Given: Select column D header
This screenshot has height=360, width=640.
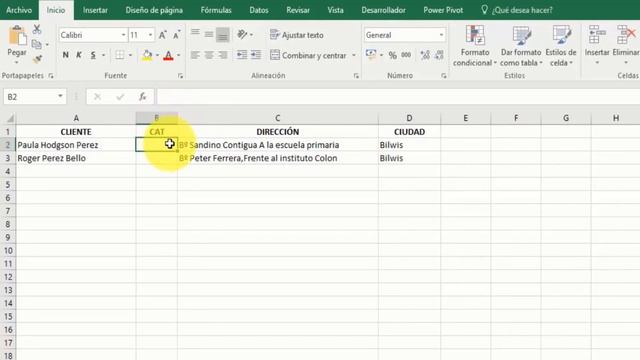Looking at the screenshot, I should (x=409, y=118).
